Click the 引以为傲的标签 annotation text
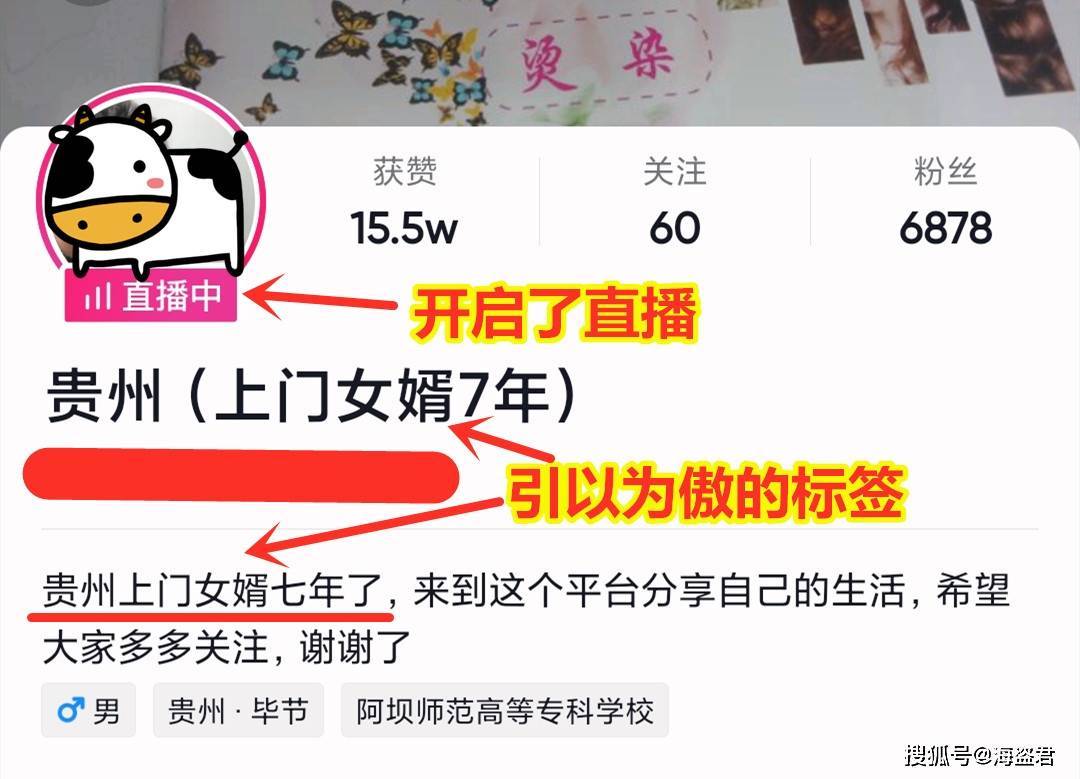1080x779 pixels. pos(705,492)
